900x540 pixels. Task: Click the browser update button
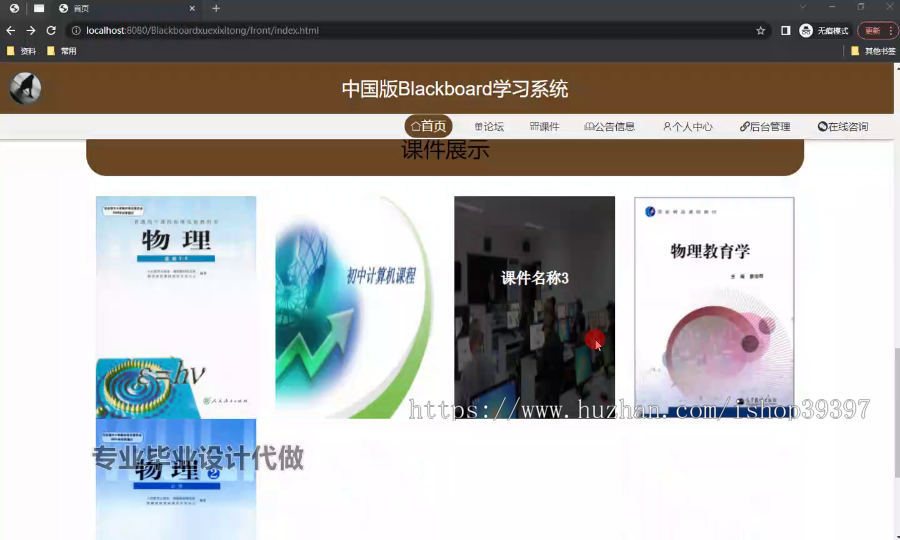(x=876, y=30)
